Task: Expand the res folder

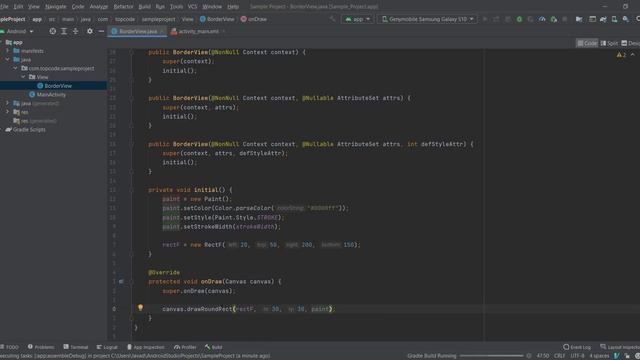Action: [7, 111]
